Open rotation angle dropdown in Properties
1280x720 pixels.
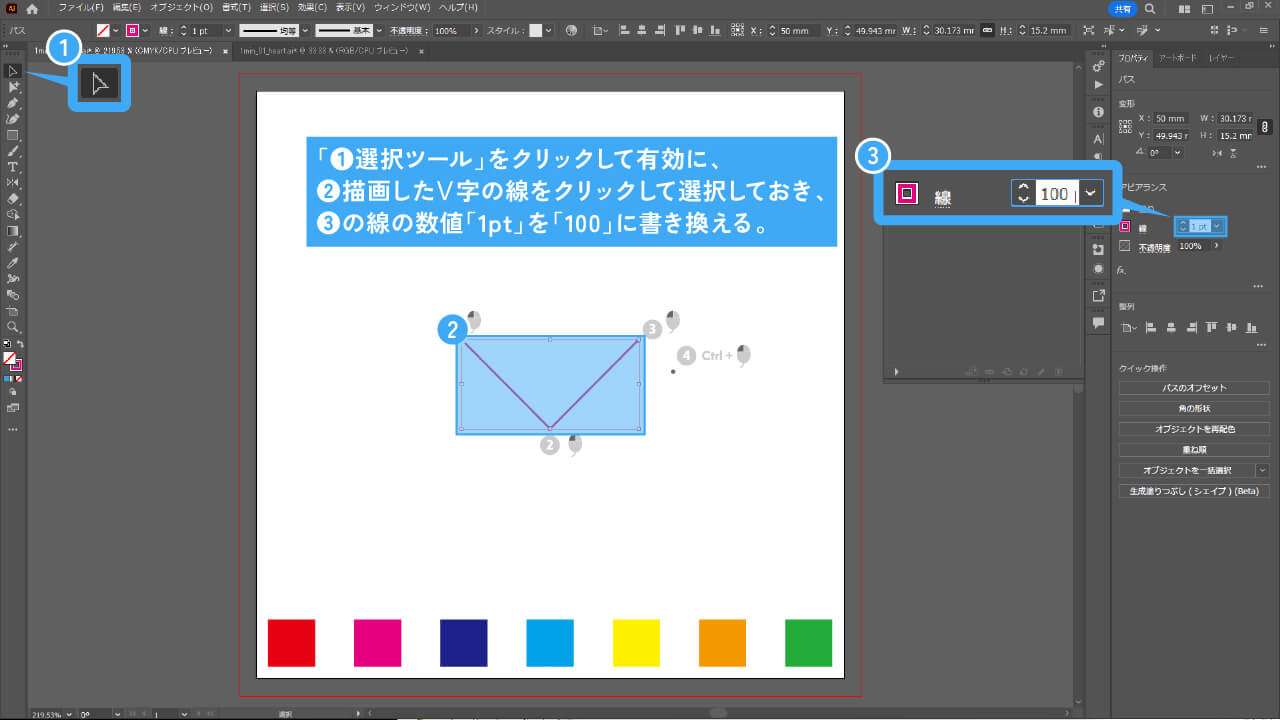pyautogui.click(x=1177, y=152)
